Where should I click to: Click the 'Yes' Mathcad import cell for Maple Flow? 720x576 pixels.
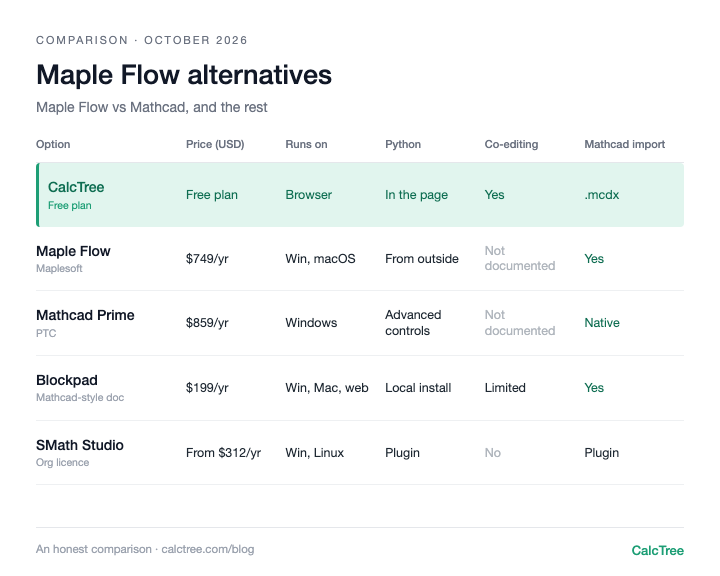[x=594, y=259]
